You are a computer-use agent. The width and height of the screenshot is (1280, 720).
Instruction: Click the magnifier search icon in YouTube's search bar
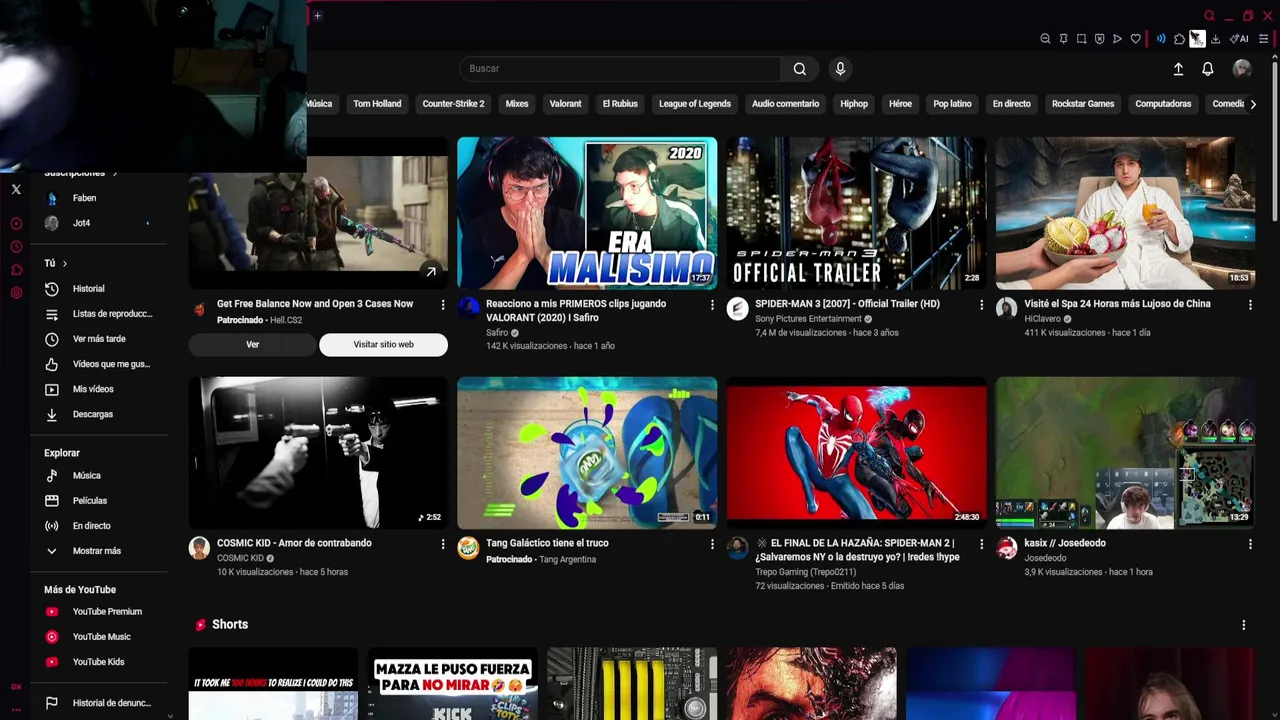tap(800, 69)
